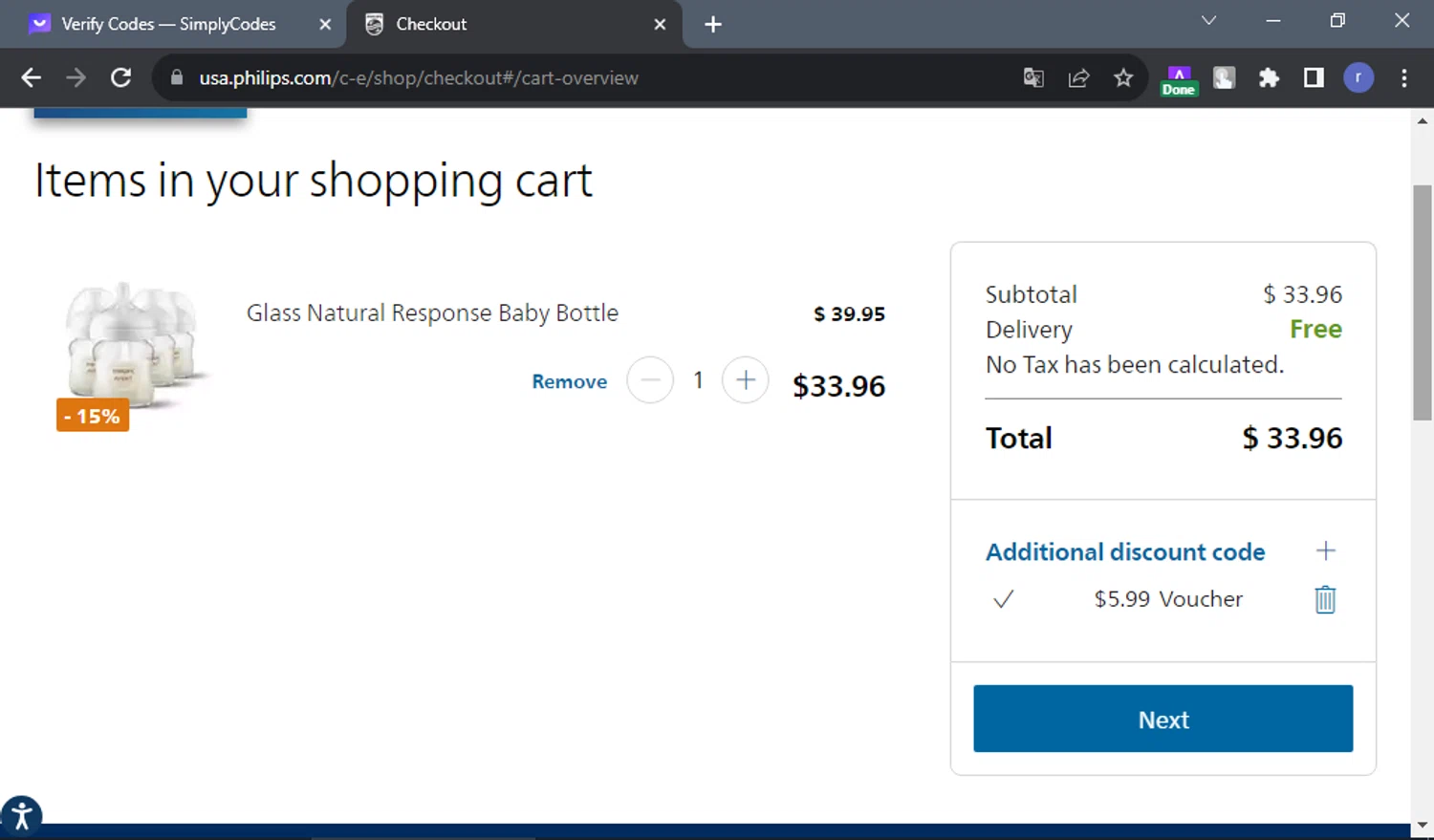Open the translate page icon
Screen dimensions: 1434x840
coord(1033,77)
